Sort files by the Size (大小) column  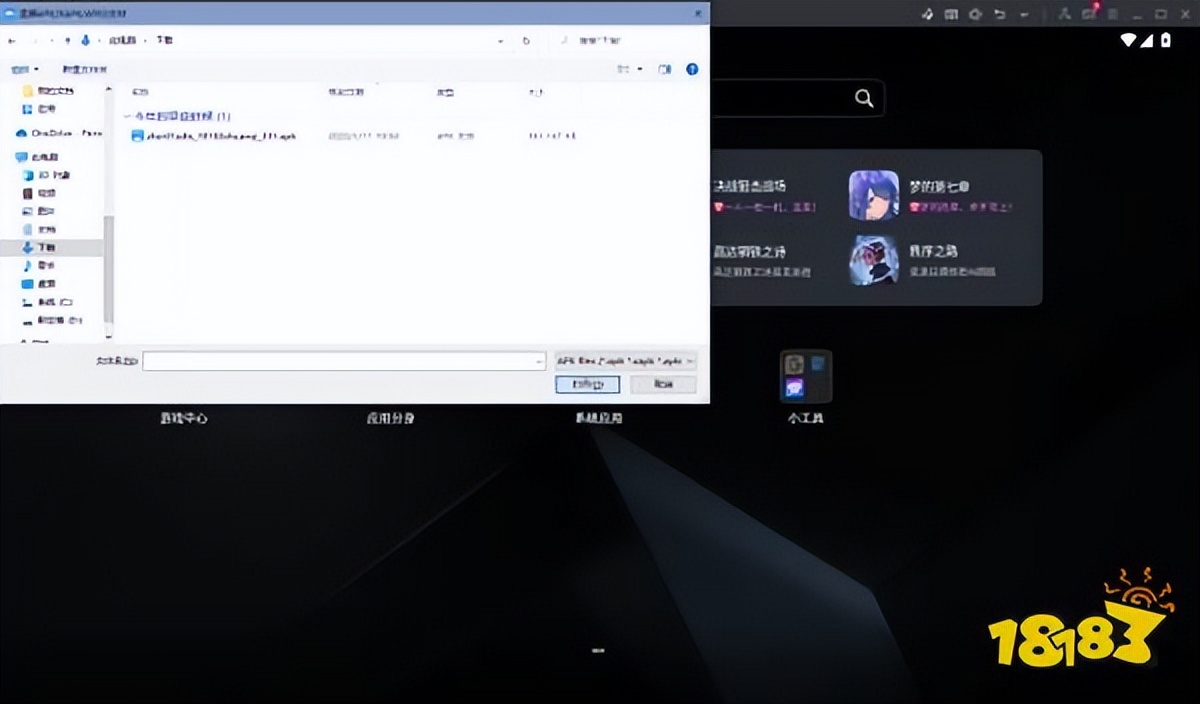click(x=535, y=92)
